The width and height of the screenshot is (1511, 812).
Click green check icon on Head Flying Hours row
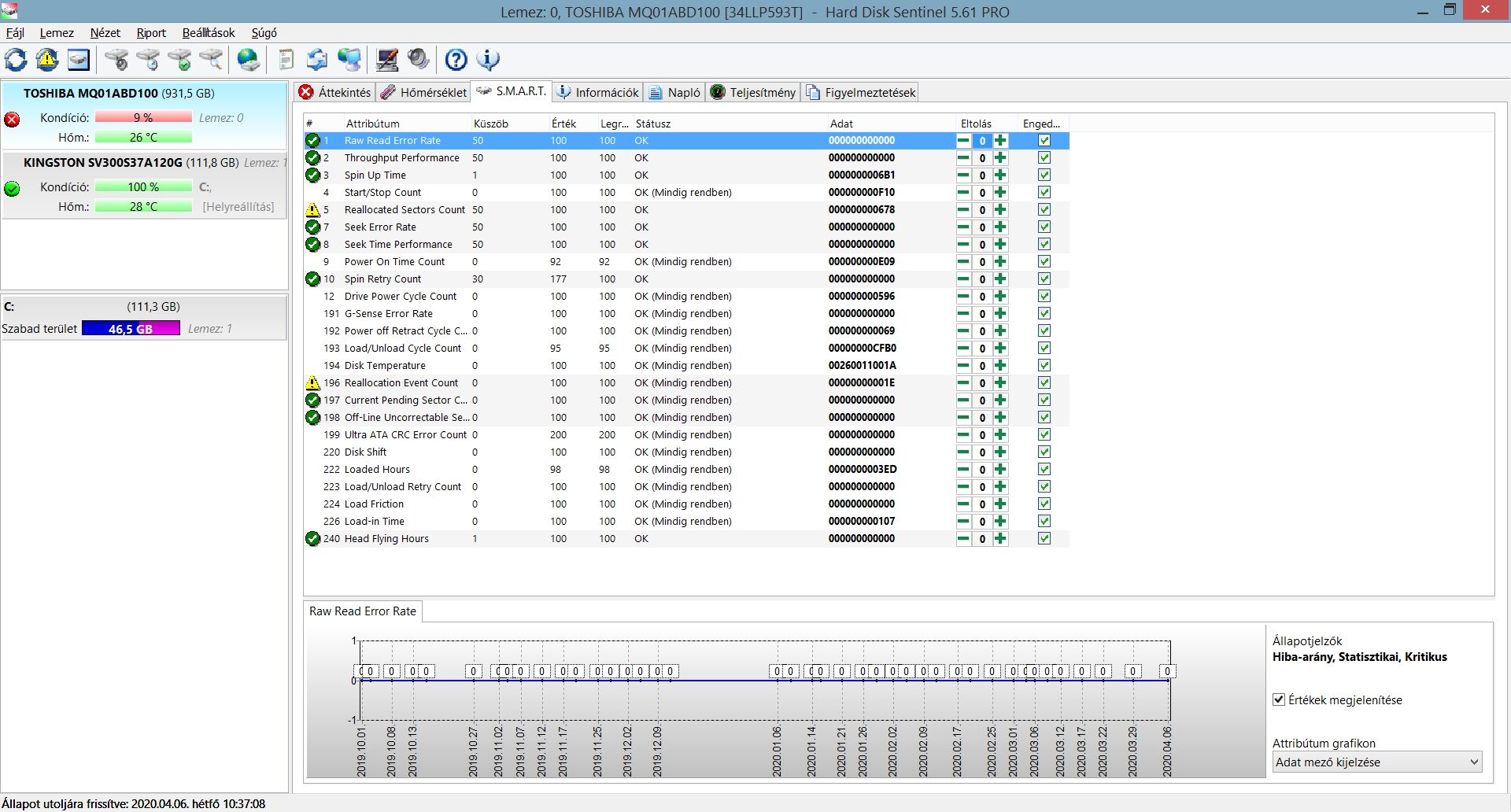312,539
